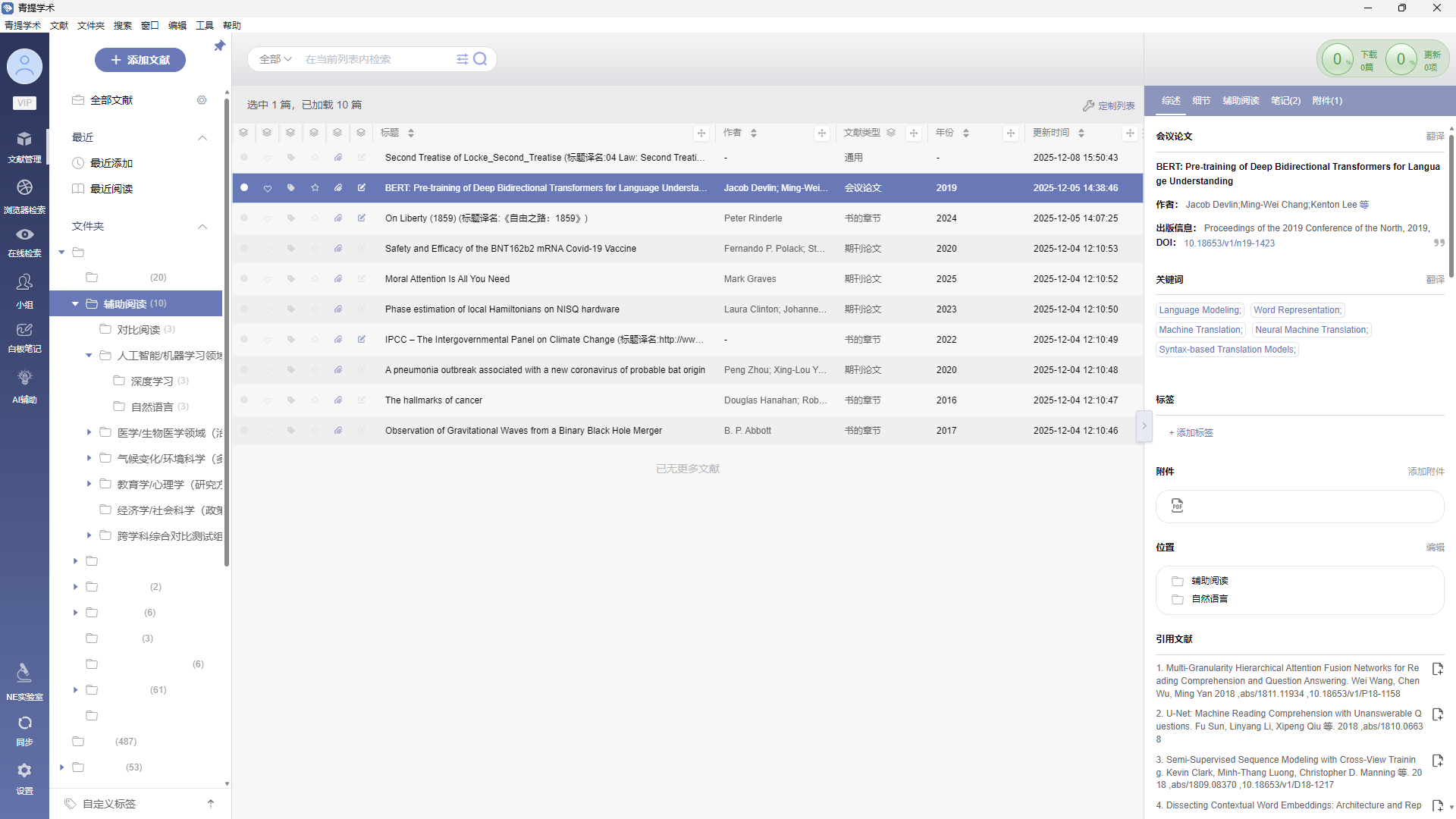Toggle heart favorite on BERT row
Image resolution: width=1456 pixels, height=819 pixels.
tap(268, 188)
